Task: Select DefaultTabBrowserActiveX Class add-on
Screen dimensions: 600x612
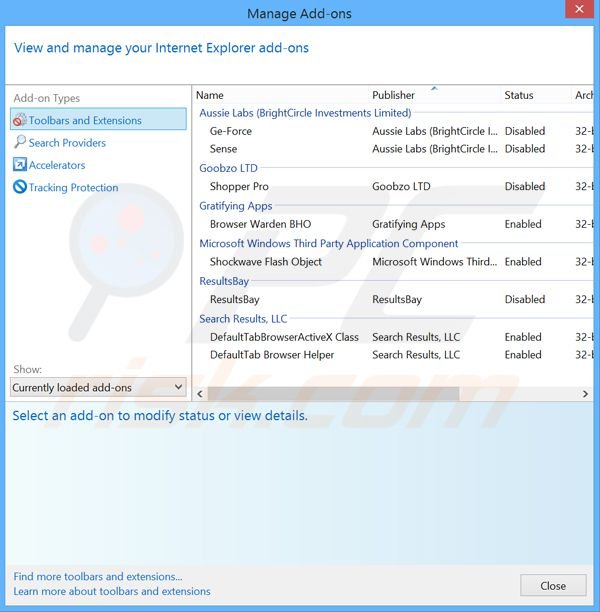Action: point(393,337)
